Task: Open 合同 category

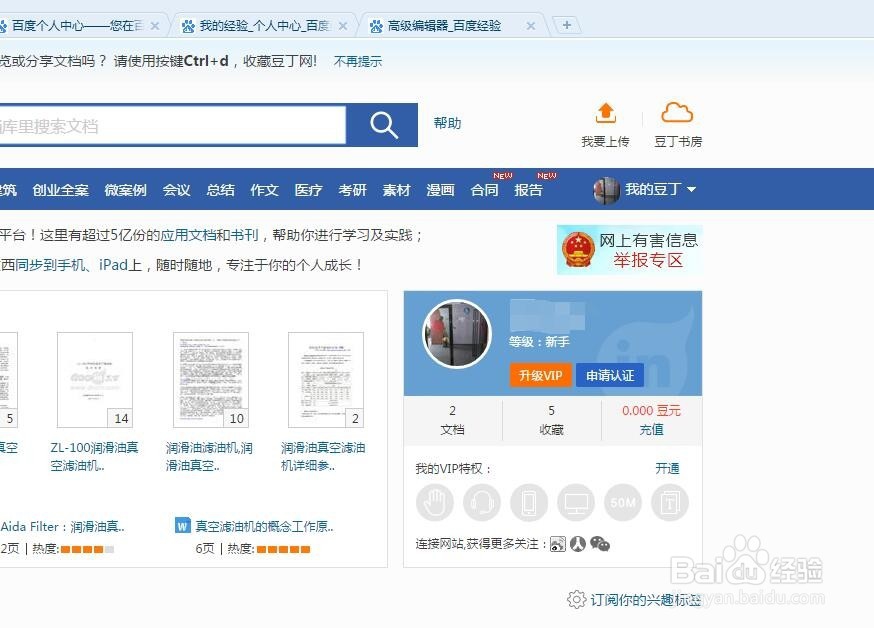Action: pos(484,190)
